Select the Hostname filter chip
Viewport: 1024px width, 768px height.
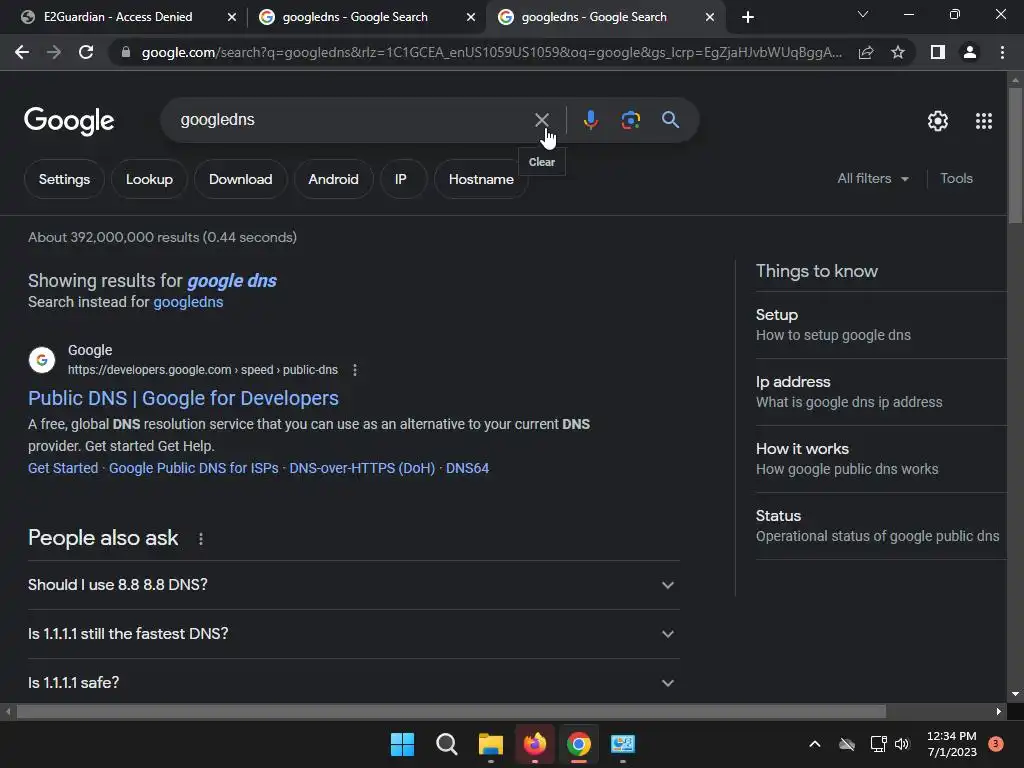click(x=481, y=179)
